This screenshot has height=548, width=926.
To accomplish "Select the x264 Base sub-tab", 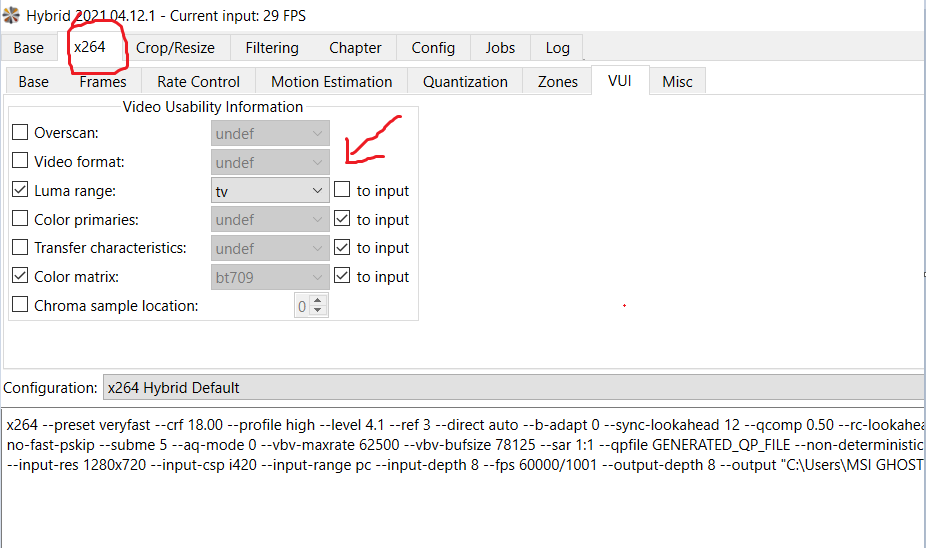I will point(34,81).
